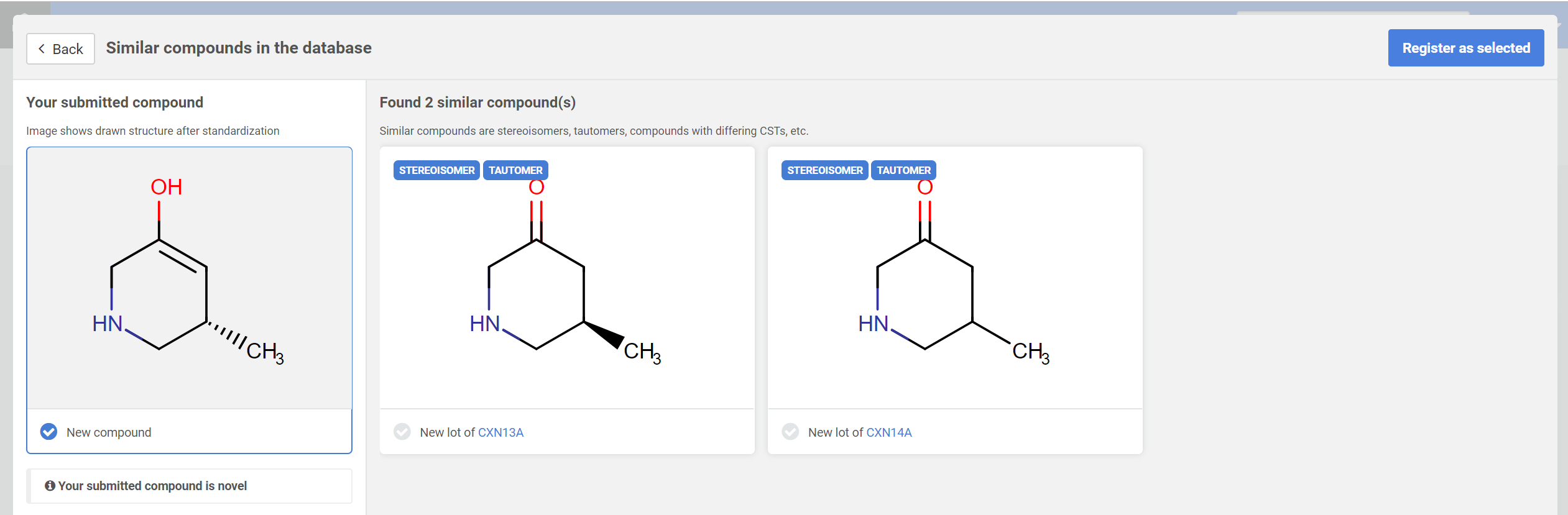Click STEREOISOMER badge on the wedge-bond compound card
This screenshot has height=515, width=1568.
(436, 170)
